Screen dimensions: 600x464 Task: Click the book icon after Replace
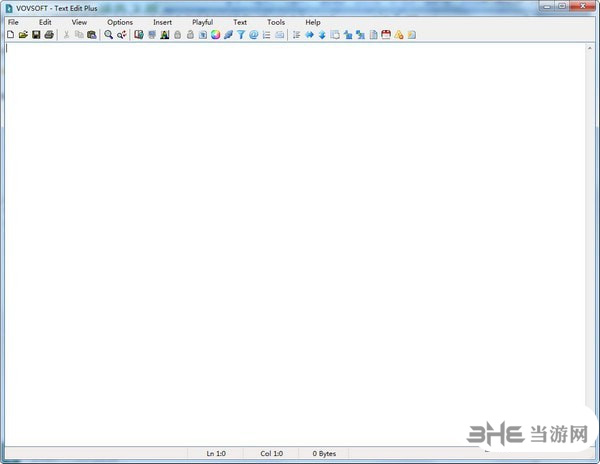[139, 35]
